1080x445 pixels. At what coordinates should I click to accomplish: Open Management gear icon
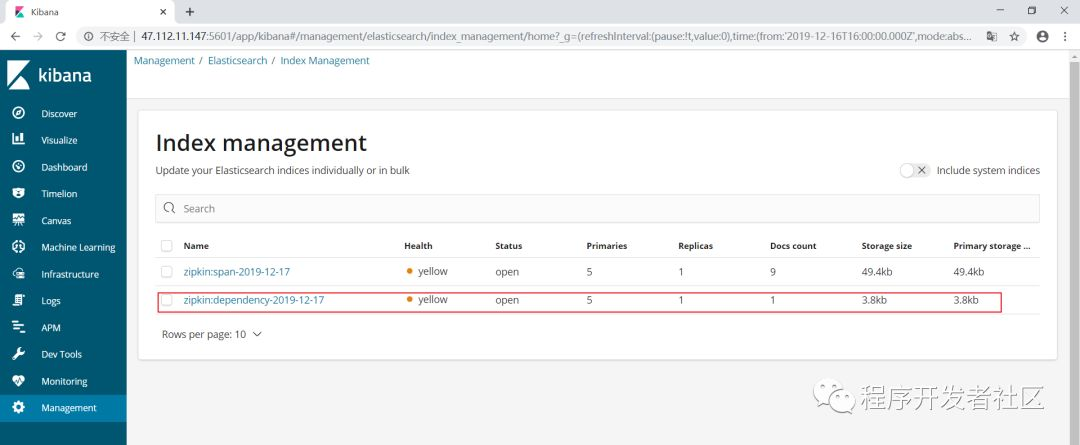[19, 407]
